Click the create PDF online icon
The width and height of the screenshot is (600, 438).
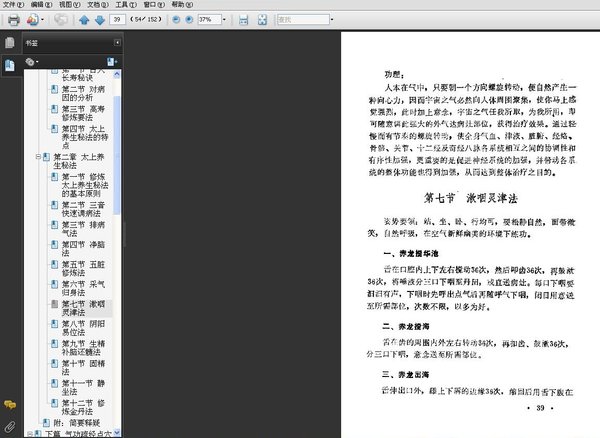pyautogui.click(x=33, y=20)
